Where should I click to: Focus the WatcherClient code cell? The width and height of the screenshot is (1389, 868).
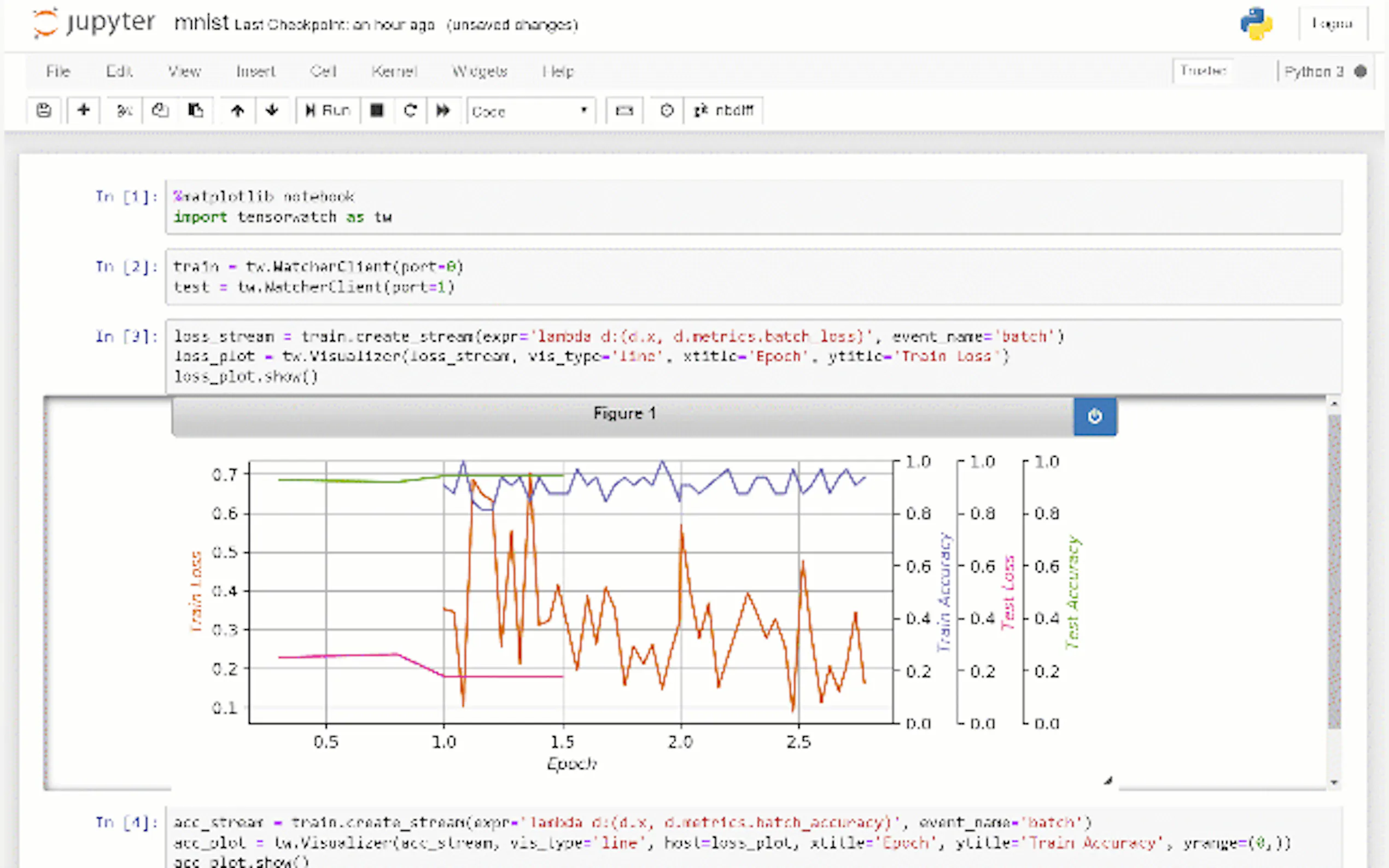point(754,277)
